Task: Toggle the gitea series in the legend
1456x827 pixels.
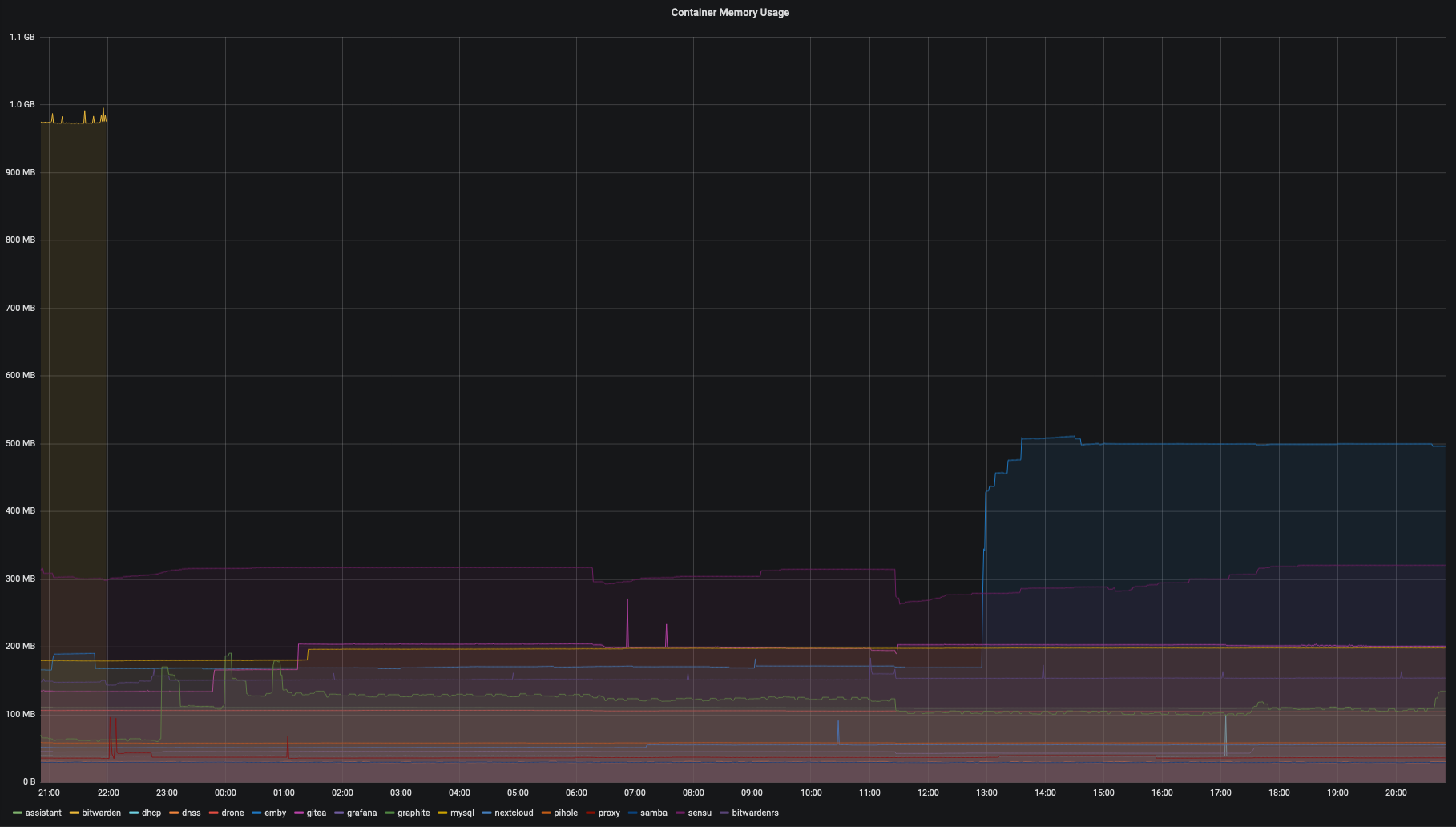Action: [x=317, y=813]
